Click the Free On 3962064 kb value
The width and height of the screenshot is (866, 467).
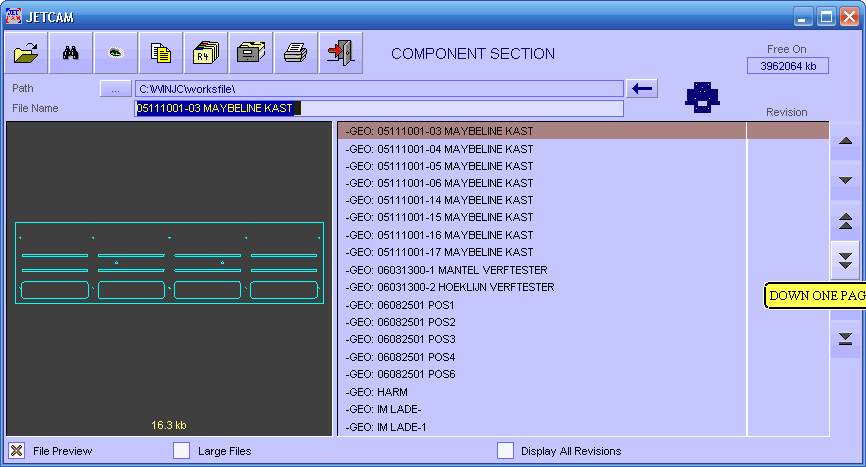(788, 66)
